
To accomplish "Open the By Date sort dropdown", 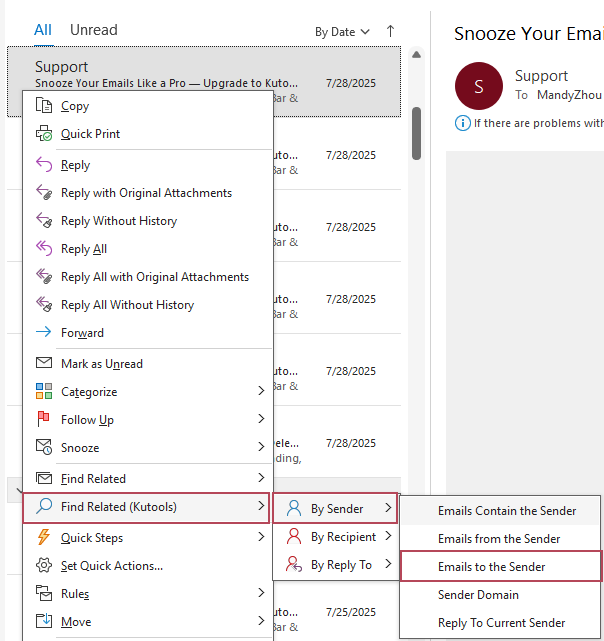I will 342,32.
